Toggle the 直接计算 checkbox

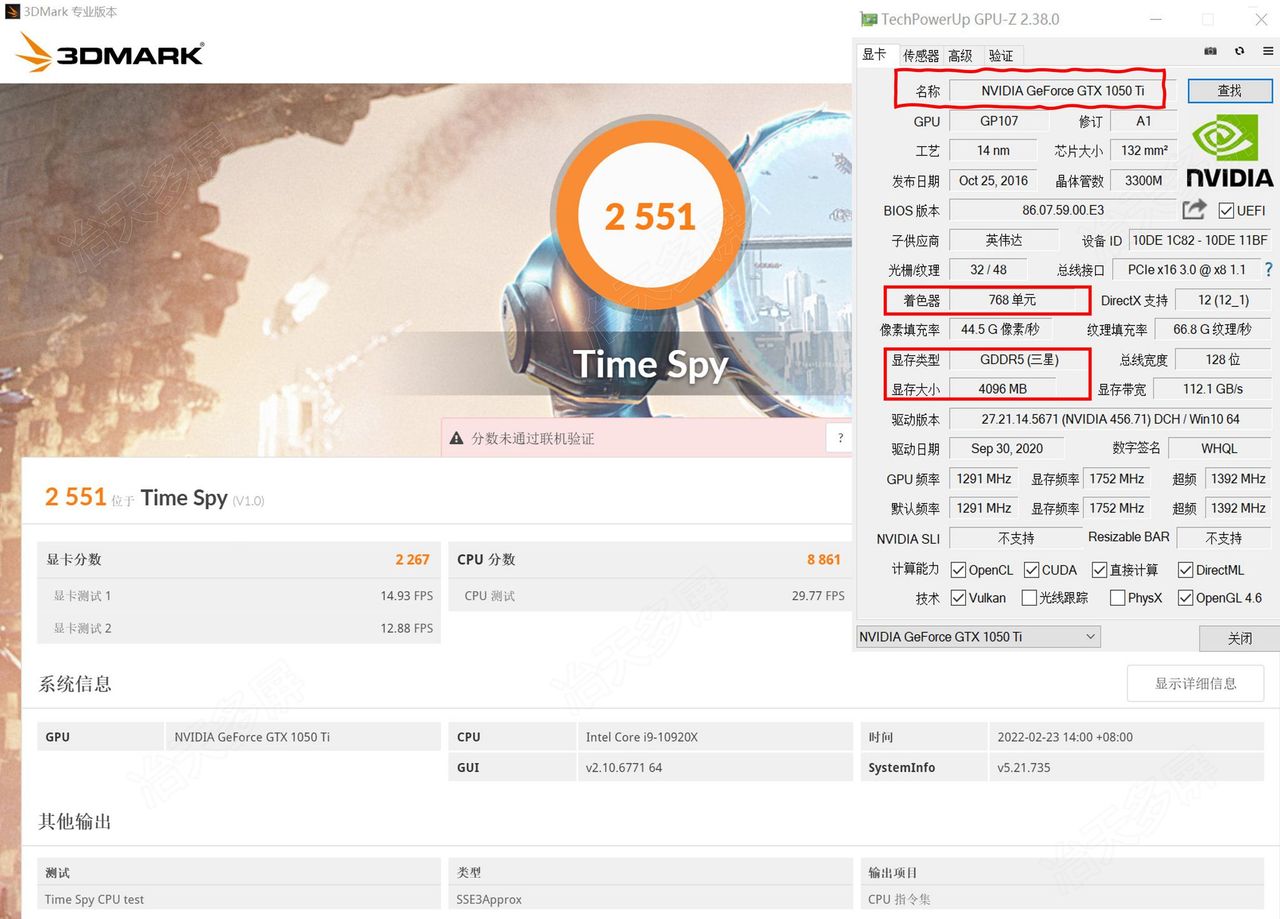coord(1098,570)
